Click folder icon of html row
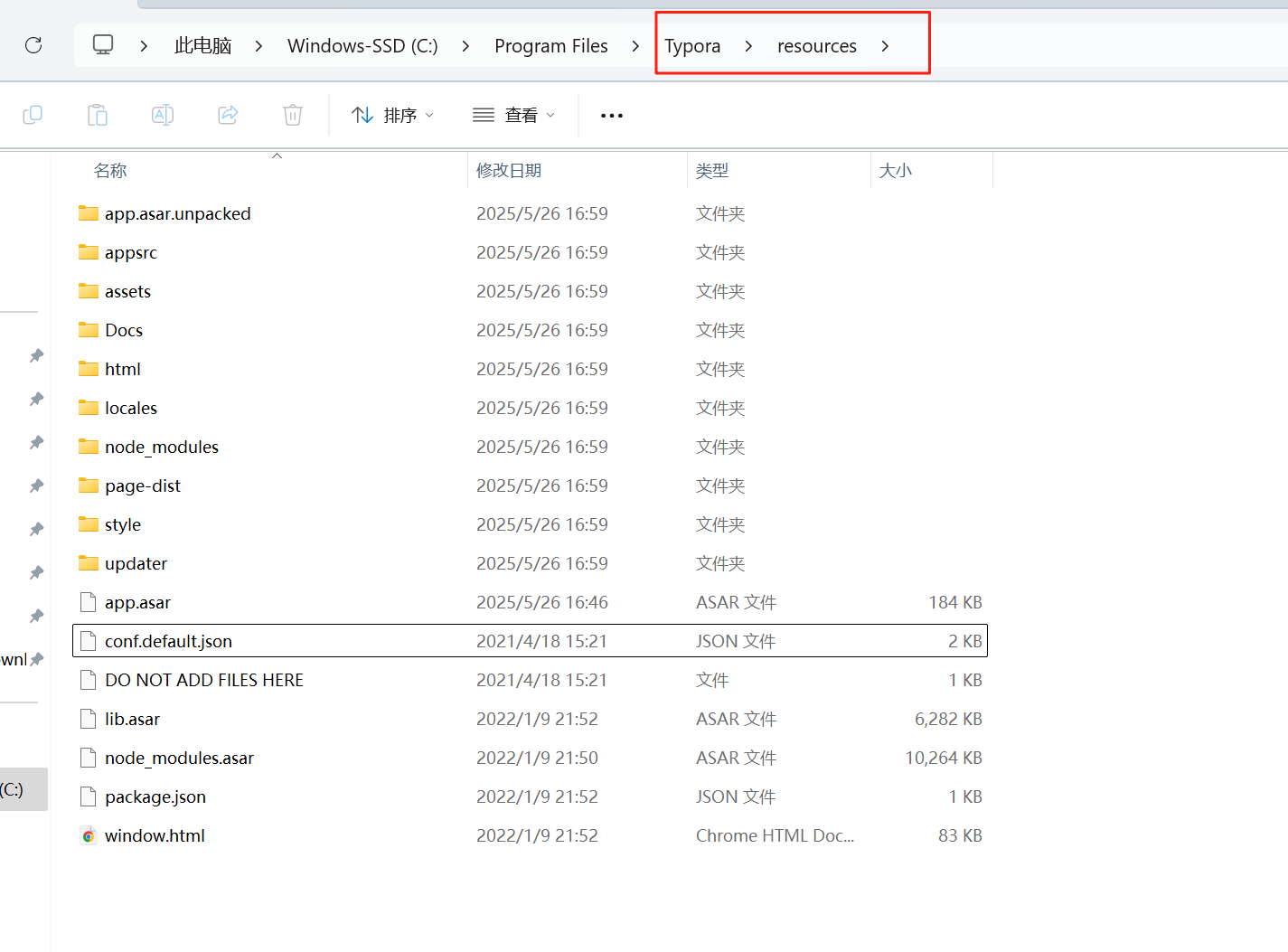This screenshot has height=952, width=1288. tap(88, 369)
